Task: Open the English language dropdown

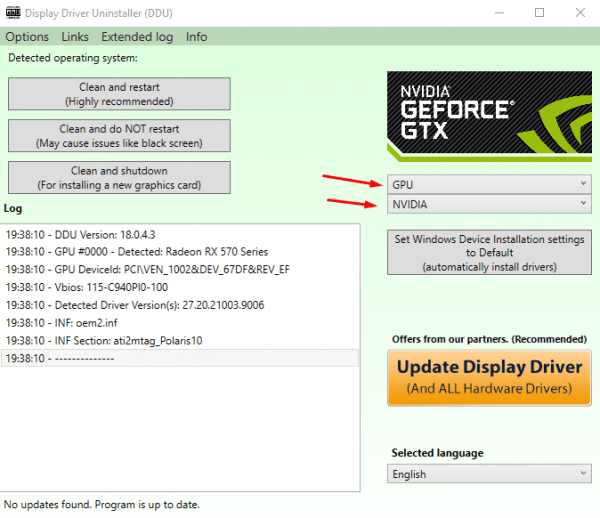Action: tap(488, 474)
